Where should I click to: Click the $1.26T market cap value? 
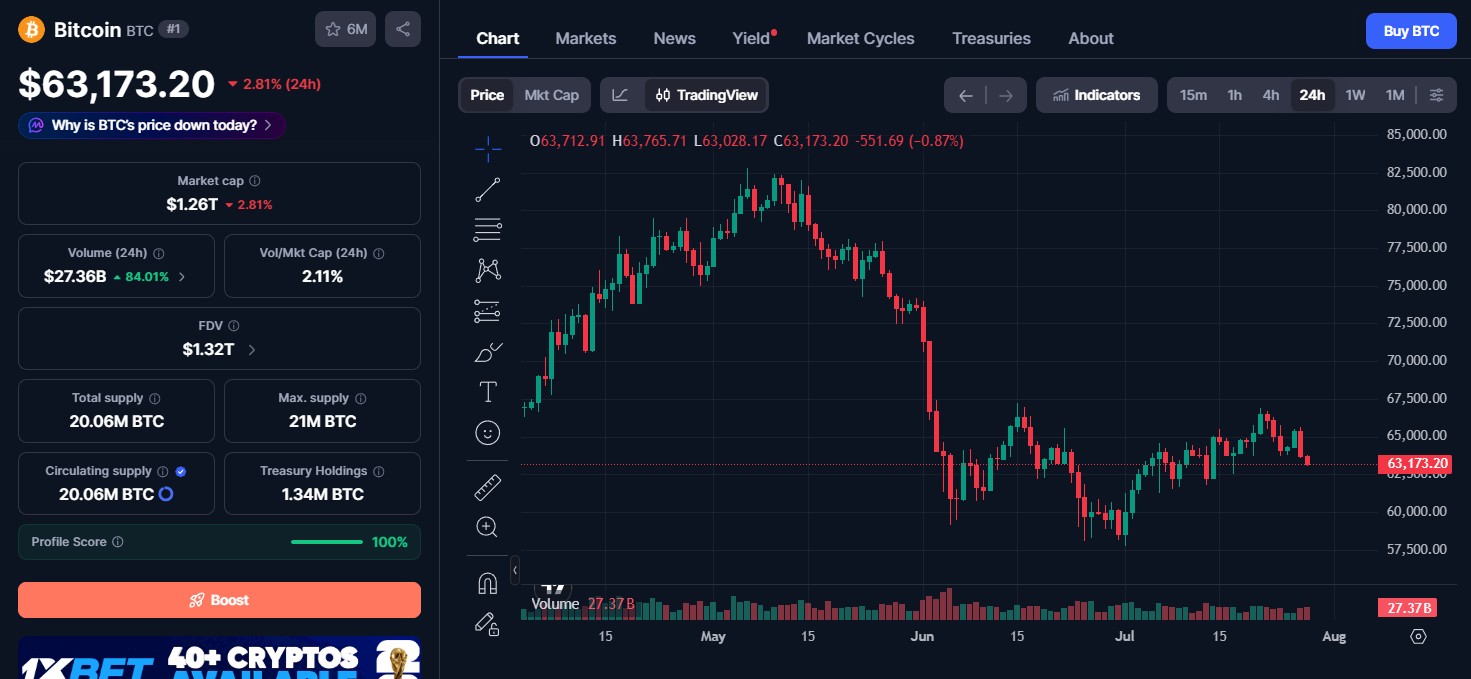[192, 204]
